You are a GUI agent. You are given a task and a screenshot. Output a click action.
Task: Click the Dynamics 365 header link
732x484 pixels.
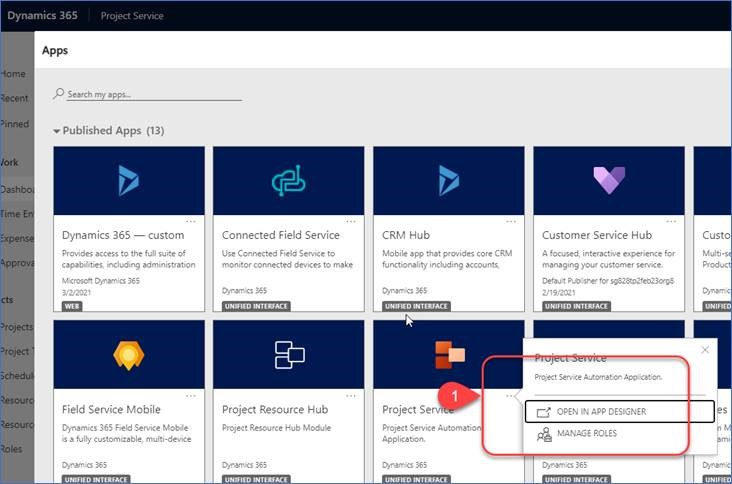pyautogui.click(x=46, y=16)
